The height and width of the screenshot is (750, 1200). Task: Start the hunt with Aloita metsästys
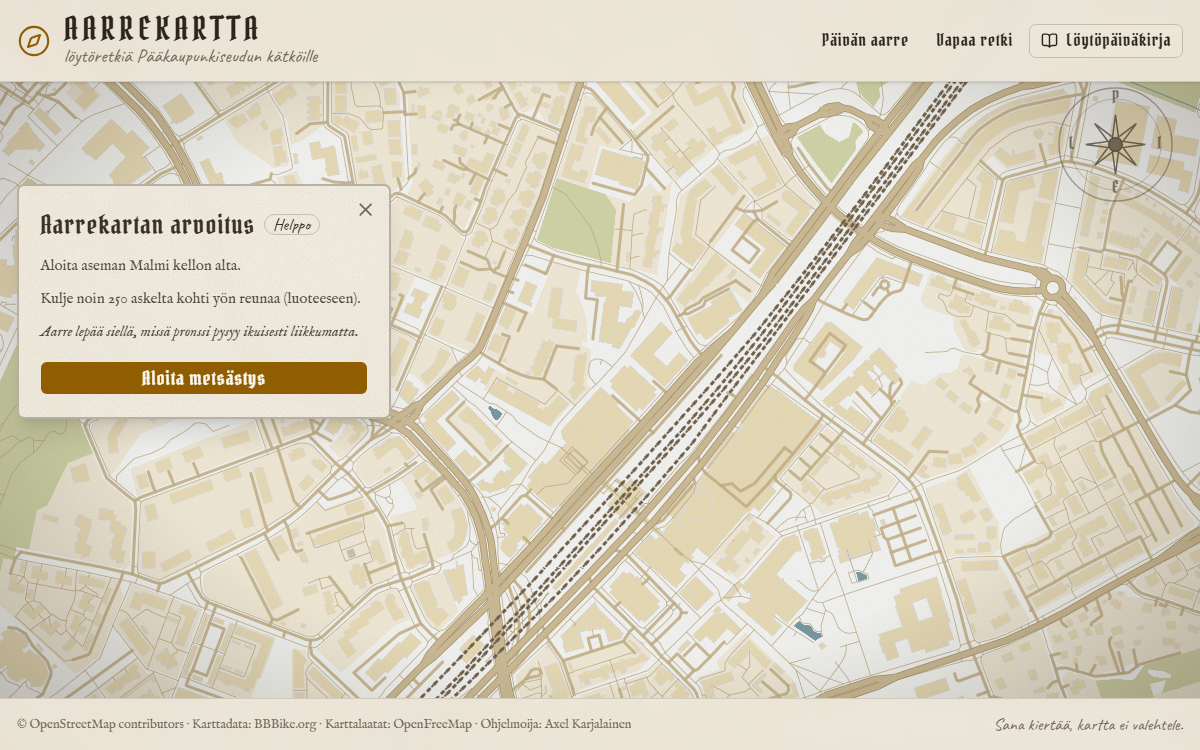point(204,378)
